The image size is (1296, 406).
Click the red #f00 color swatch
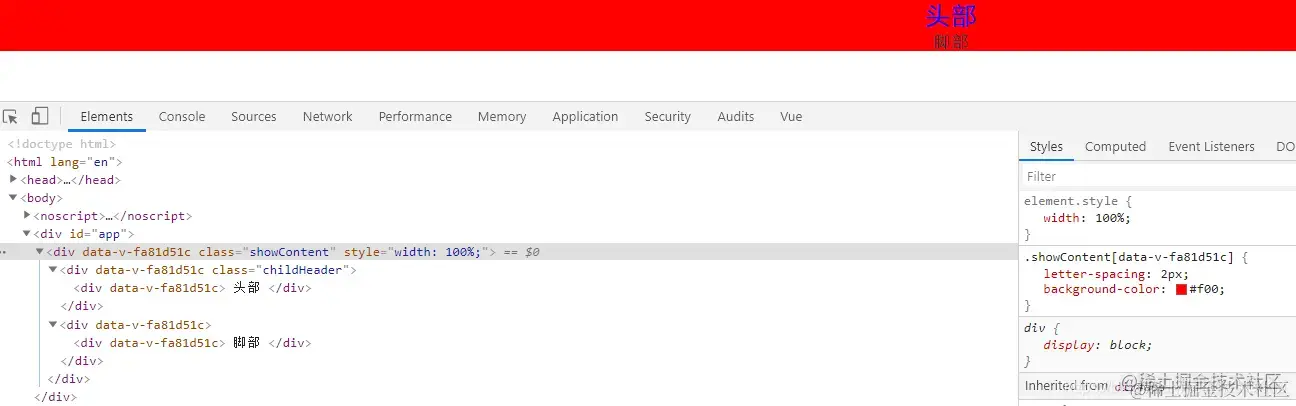pyautogui.click(x=1181, y=290)
